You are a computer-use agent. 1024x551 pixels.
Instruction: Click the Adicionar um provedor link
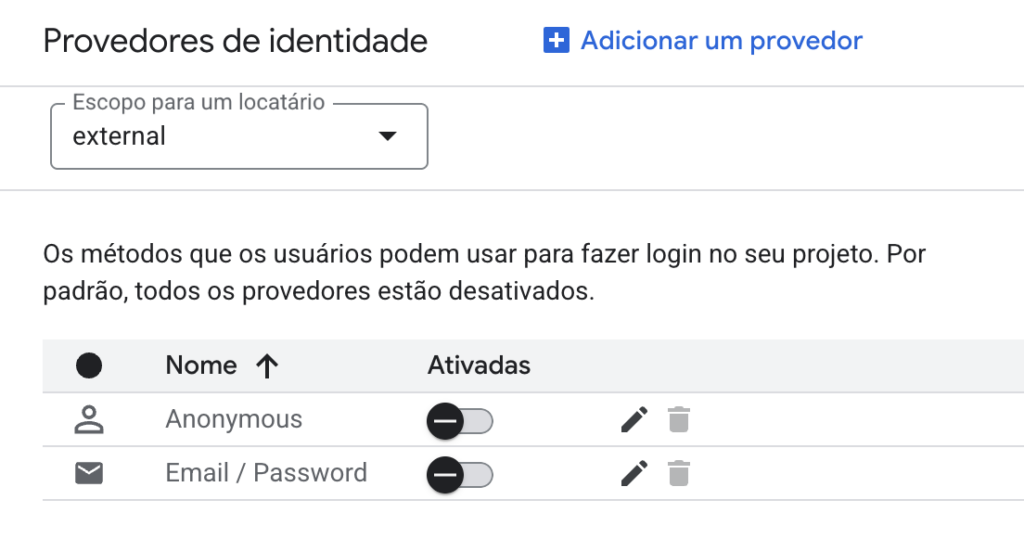pos(721,41)
